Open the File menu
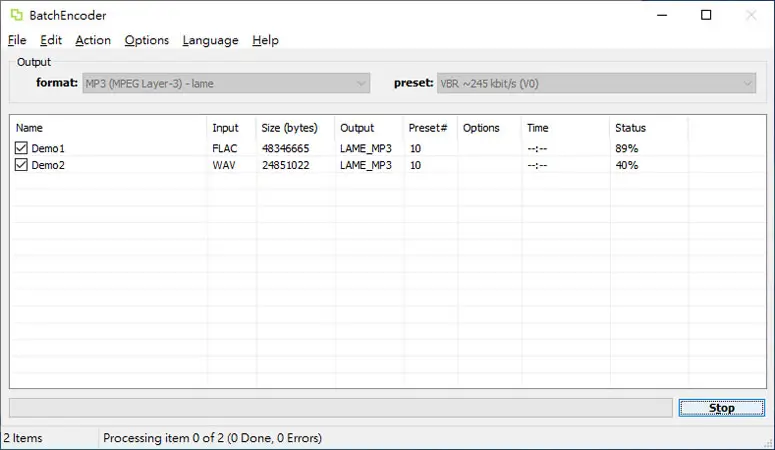Viewport: 775px width, 450px height. coord(17,40)
